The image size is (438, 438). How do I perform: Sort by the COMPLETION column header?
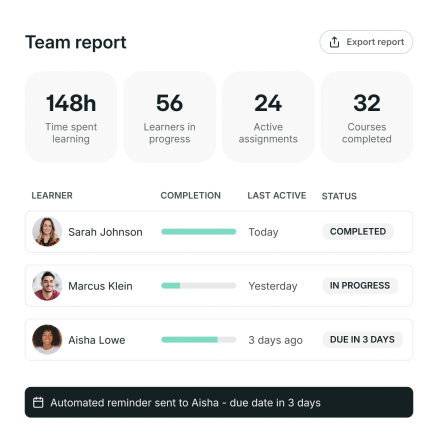[191, 195]
